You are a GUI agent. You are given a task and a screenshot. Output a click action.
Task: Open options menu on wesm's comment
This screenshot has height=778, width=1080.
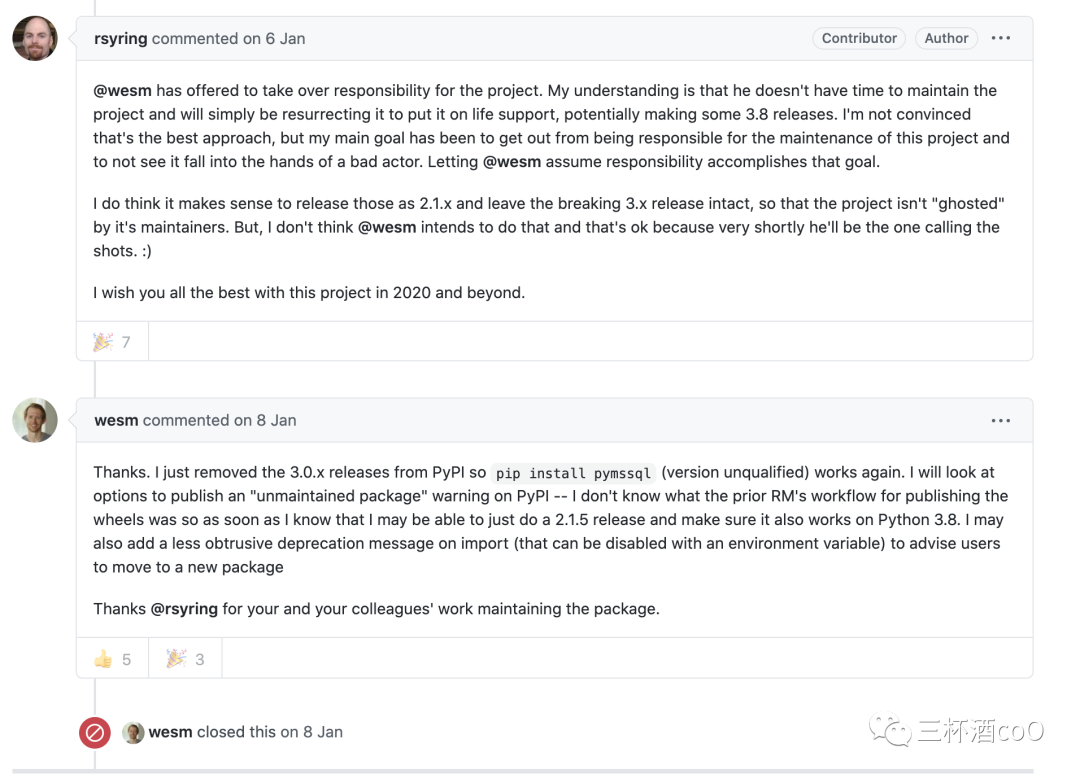[1000, 421]
